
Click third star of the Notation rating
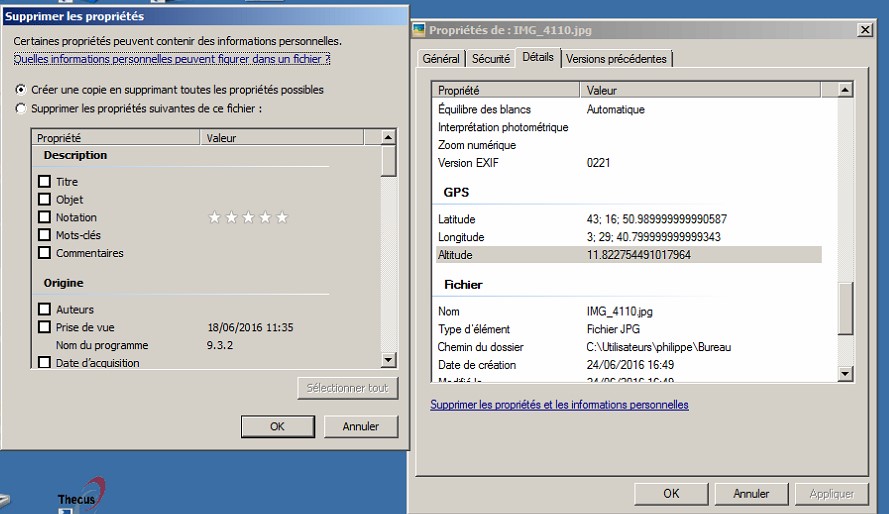(x=248, y=217)
